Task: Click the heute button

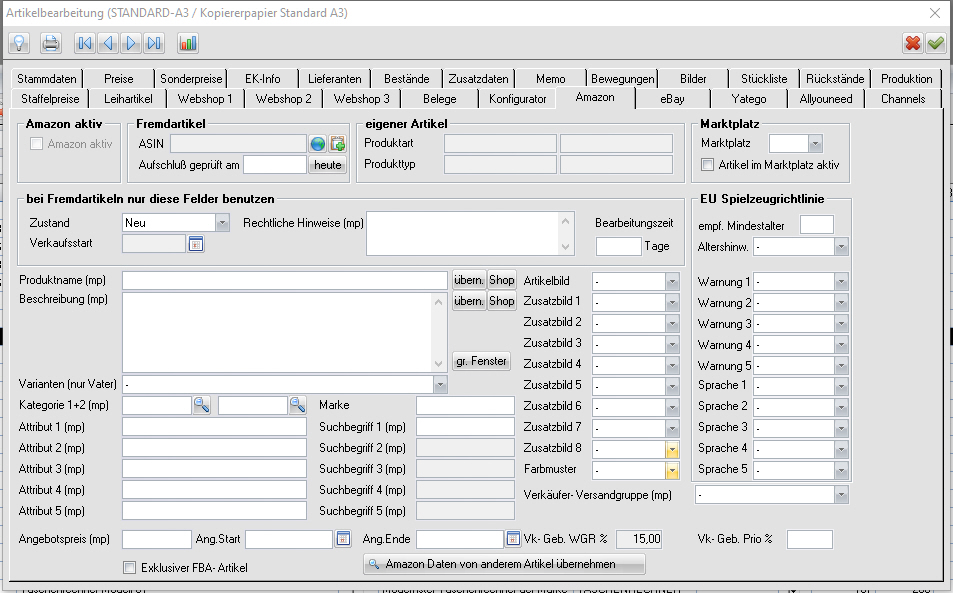Action: (327, 165)
